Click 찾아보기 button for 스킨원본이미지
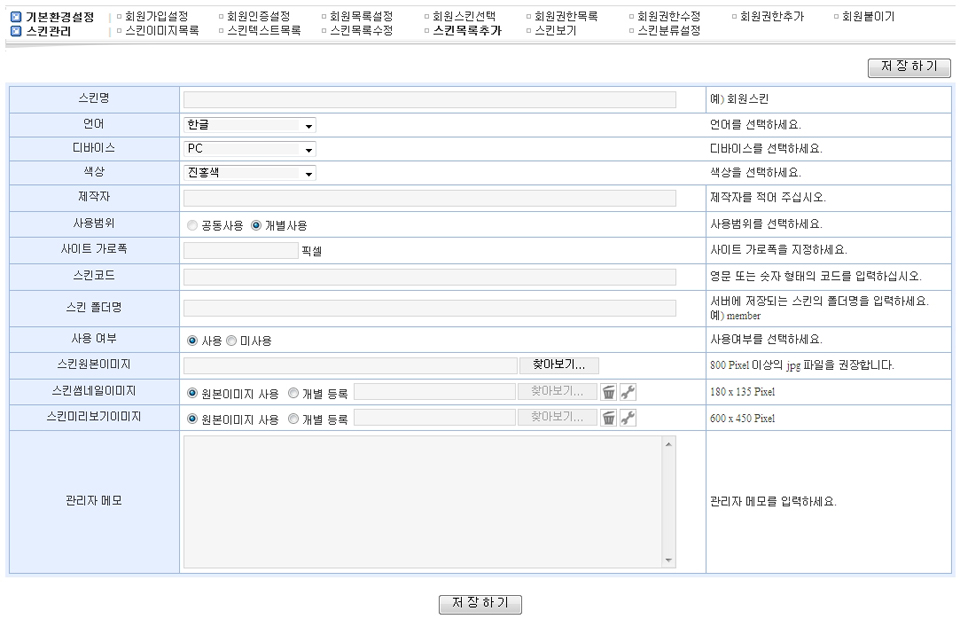 click(558, 365)
